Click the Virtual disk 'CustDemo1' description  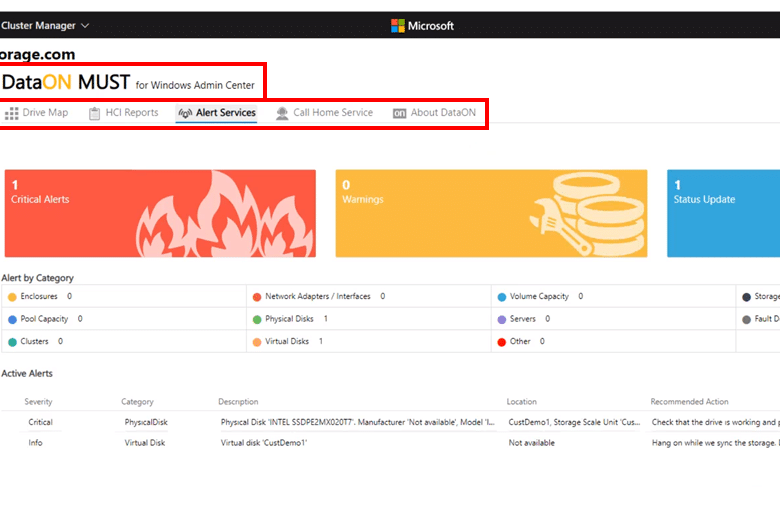point(264,443)
